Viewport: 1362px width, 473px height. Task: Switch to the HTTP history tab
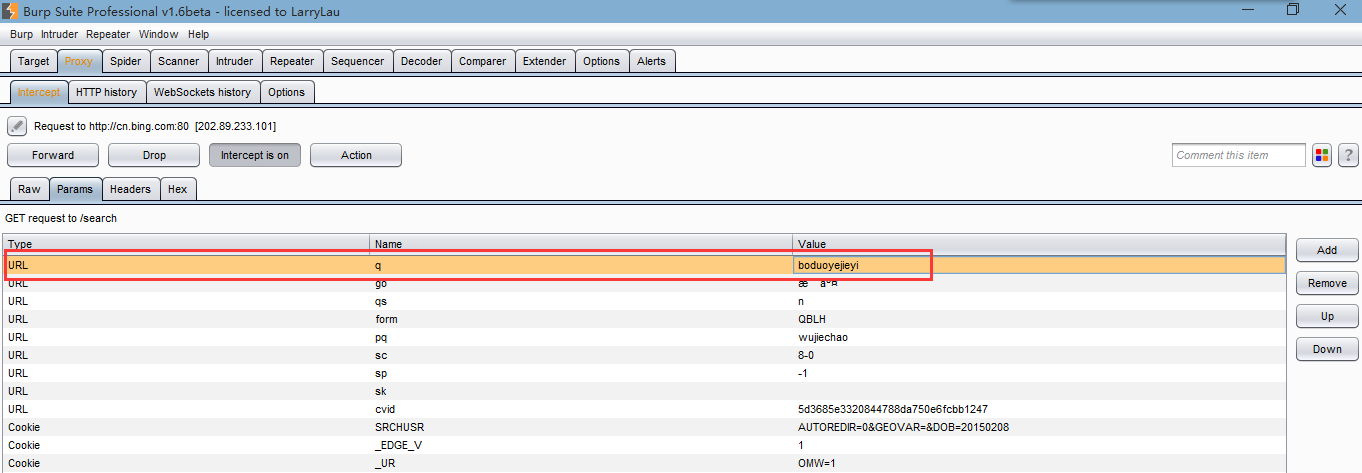tap(106, 92)
